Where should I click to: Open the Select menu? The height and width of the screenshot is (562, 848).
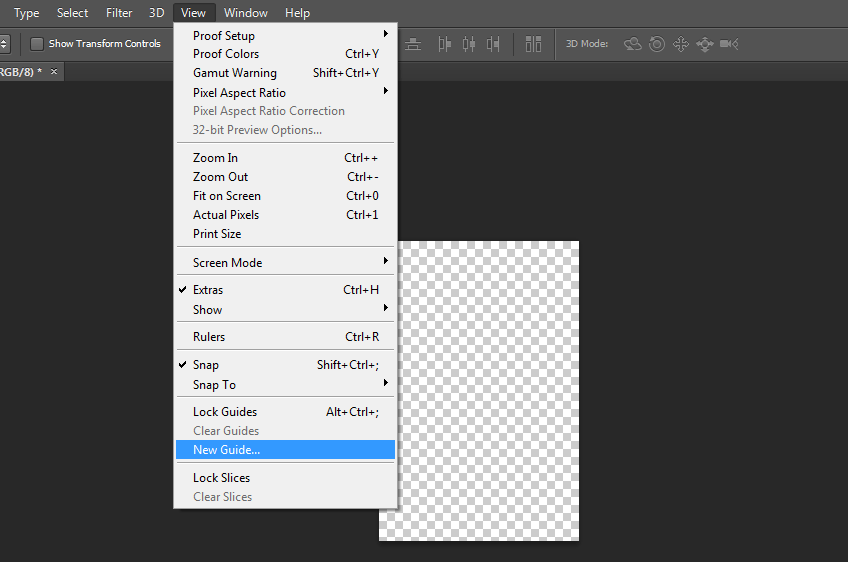click(72, 13)
